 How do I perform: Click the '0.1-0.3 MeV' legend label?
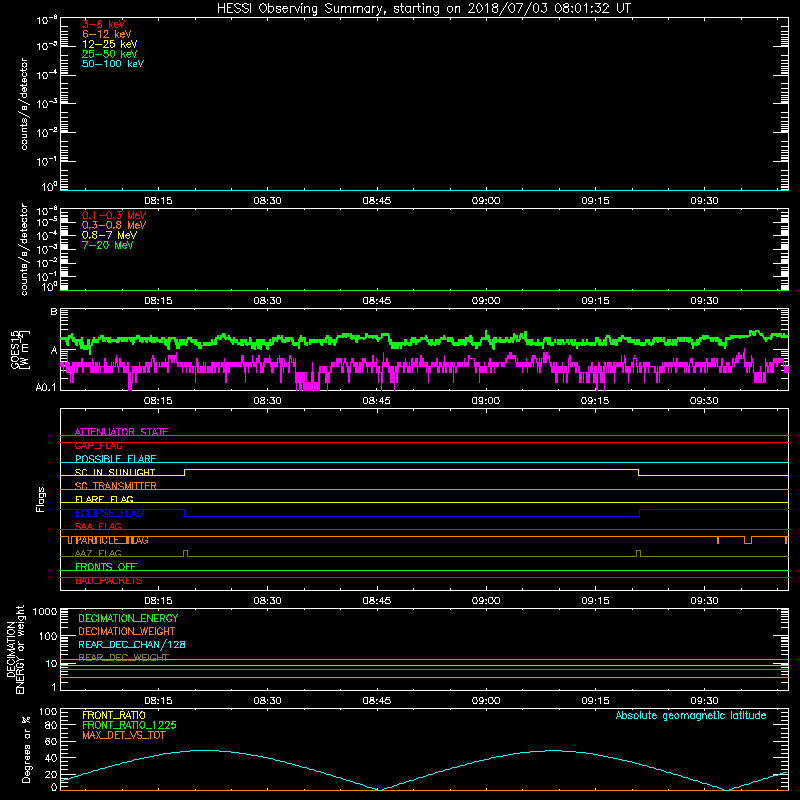point(114,215)
